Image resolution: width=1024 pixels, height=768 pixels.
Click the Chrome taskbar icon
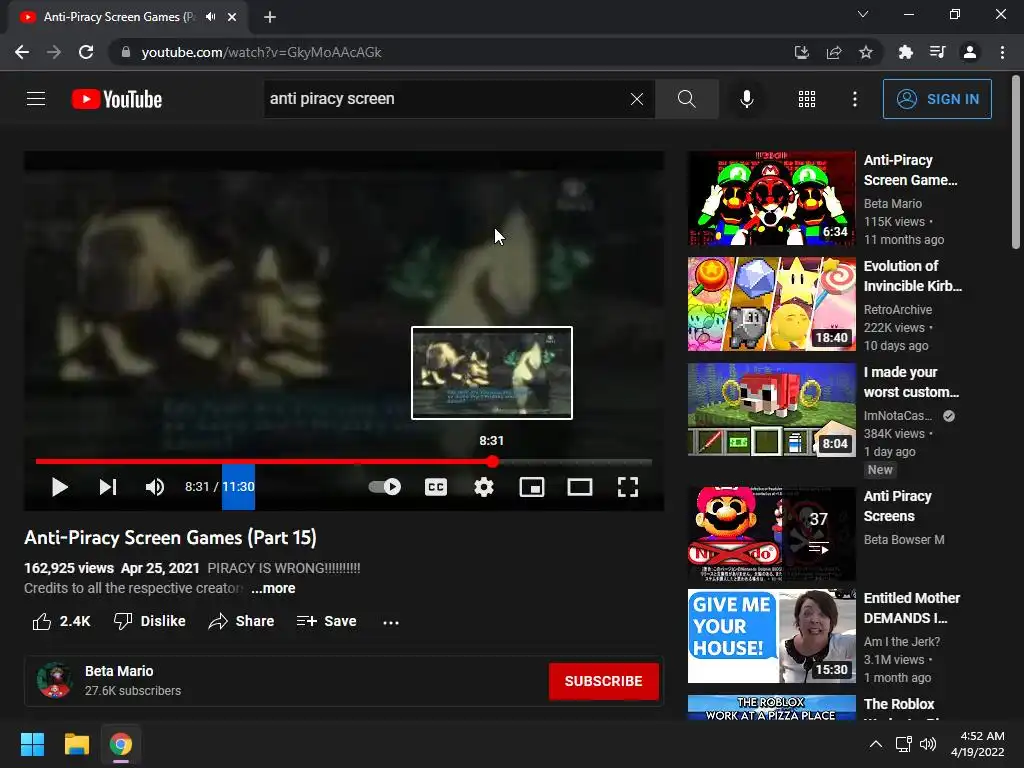121,744
